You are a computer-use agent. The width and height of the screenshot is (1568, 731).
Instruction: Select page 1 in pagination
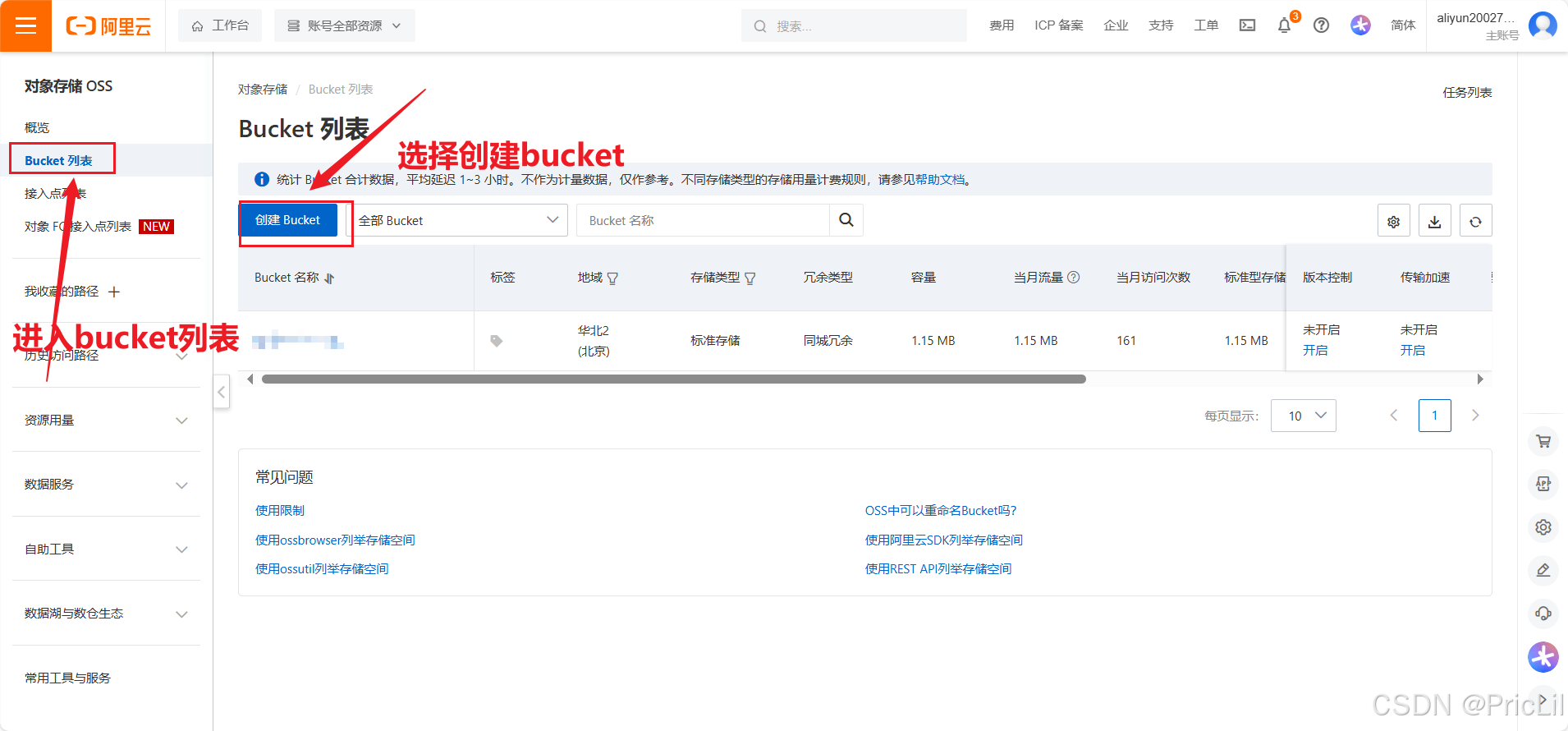point(1434,416)
